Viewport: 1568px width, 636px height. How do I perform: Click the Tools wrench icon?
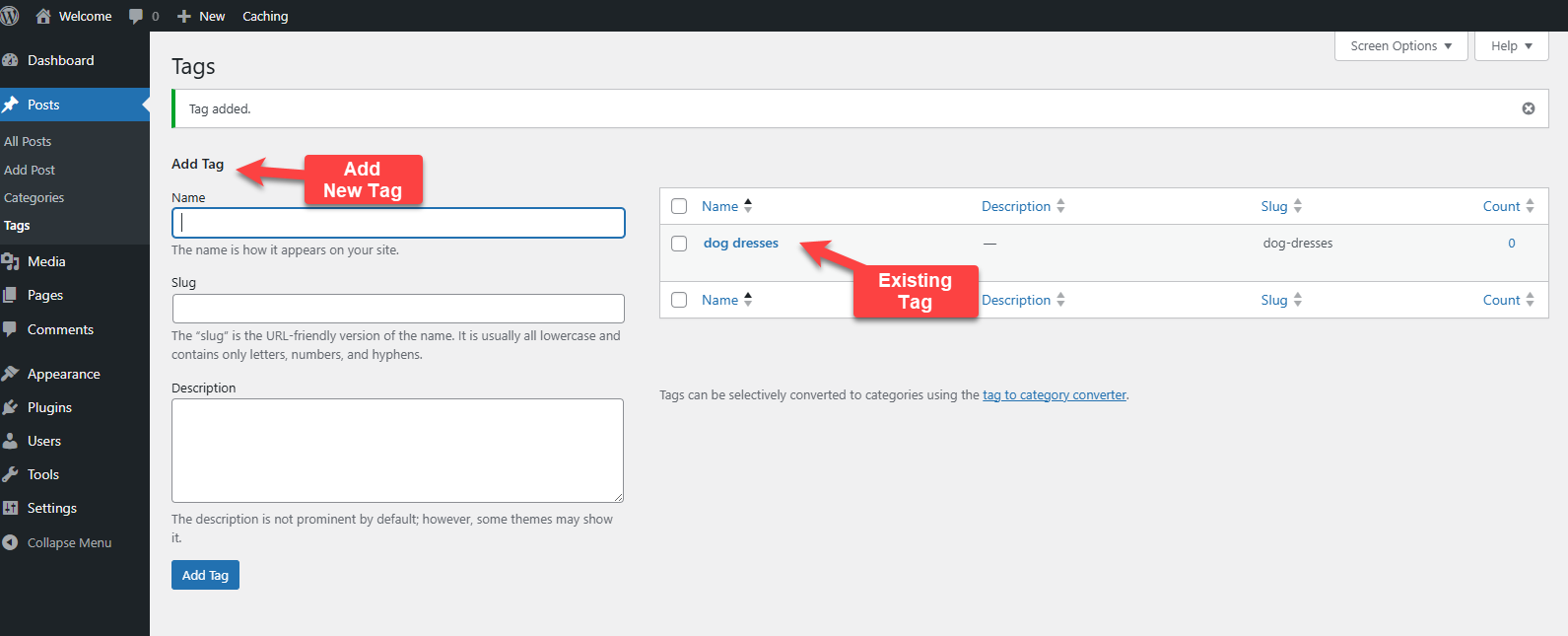point(11,474)
